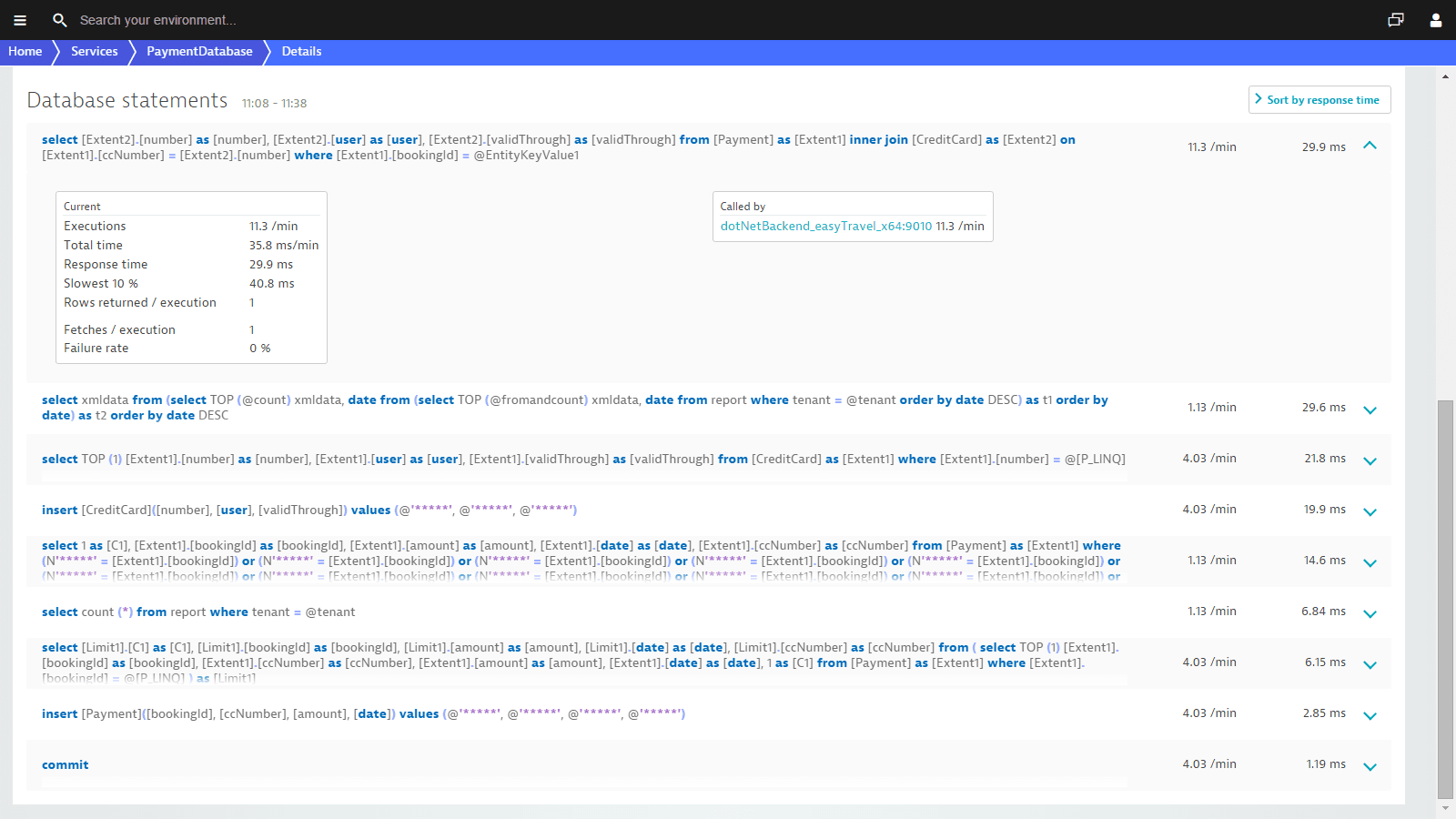Click 1.19 ms response time of commit

(1326, 764)
